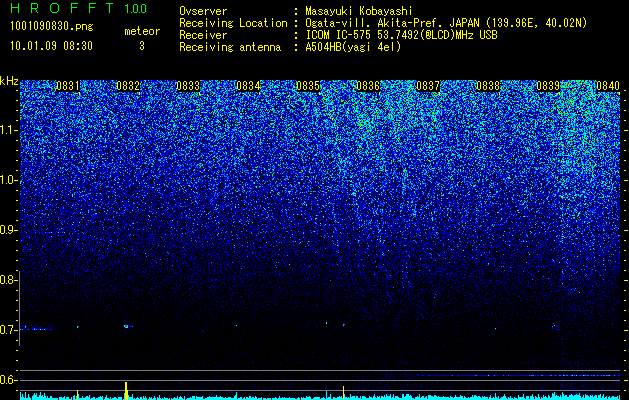Viewport: 629px width, 400px height.
Task: Click the 0.6 frequency axis label
Action: (8, 380)
